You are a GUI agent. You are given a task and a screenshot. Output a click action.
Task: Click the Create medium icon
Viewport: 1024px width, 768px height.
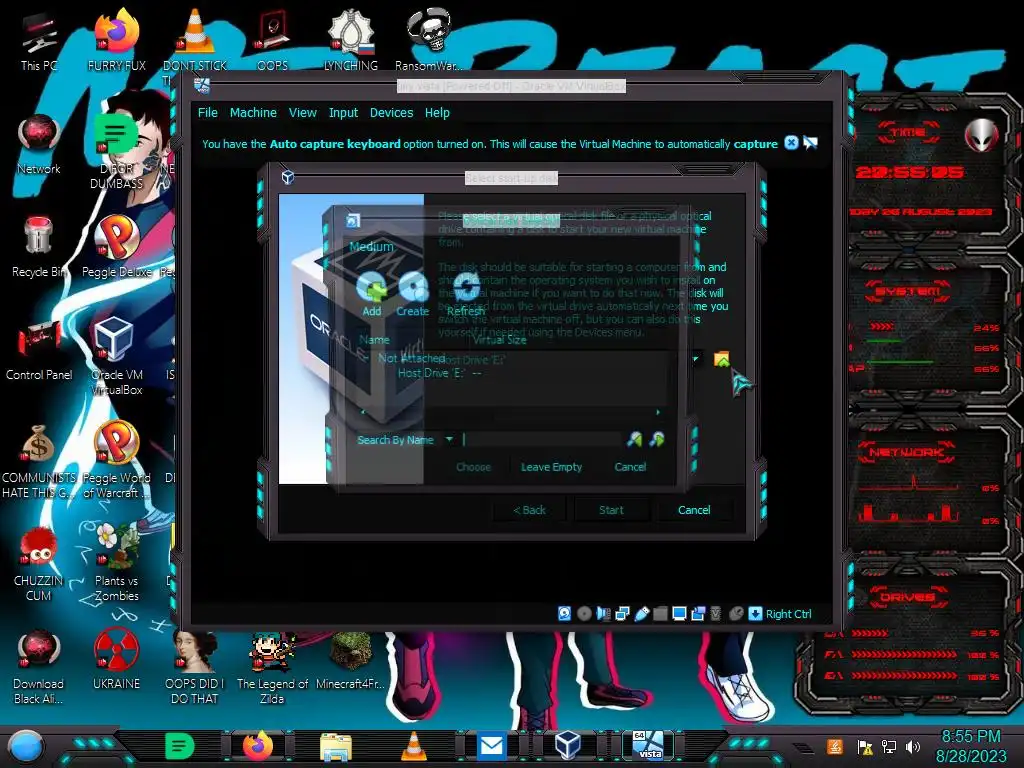point(413,288)
